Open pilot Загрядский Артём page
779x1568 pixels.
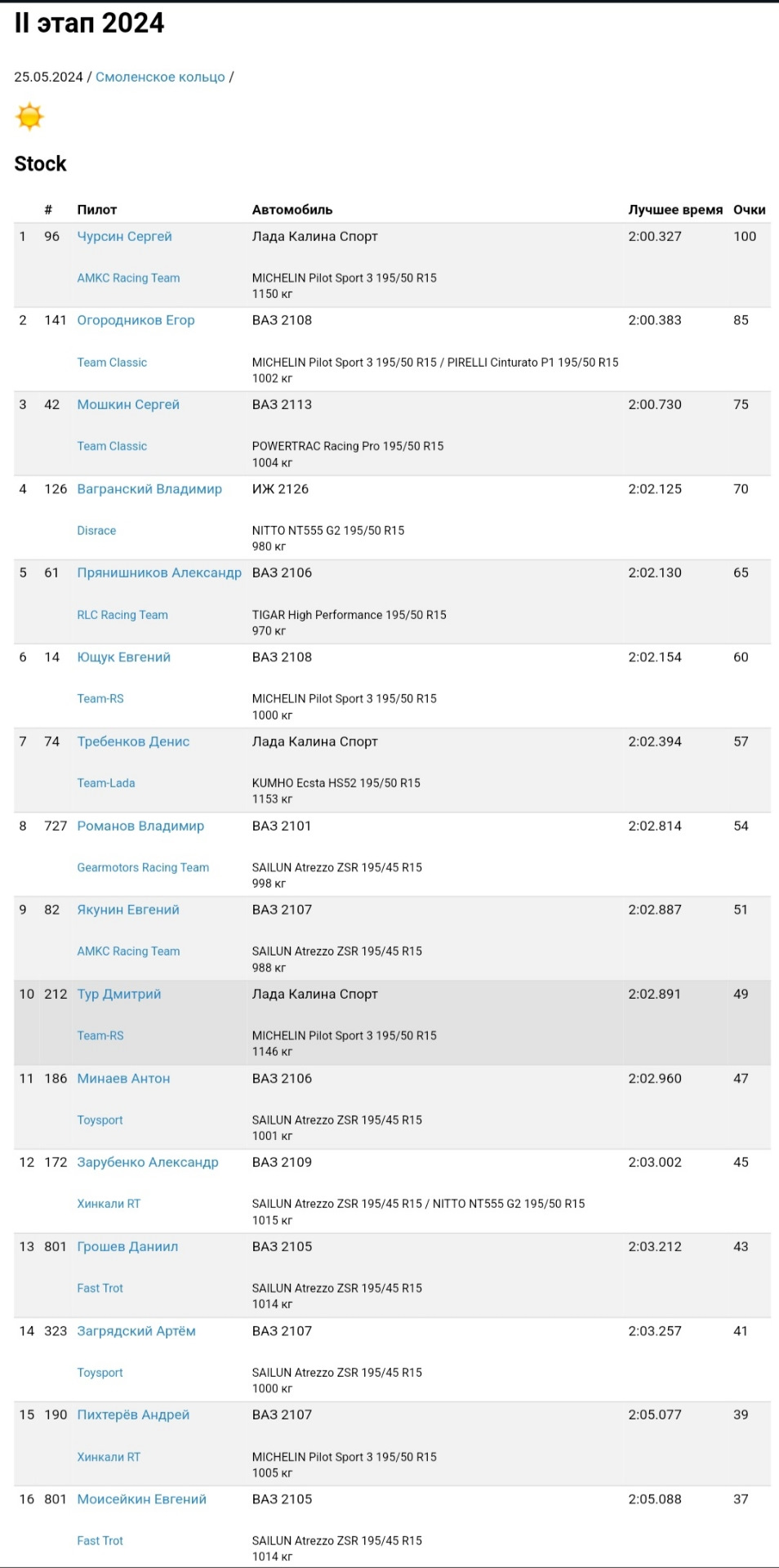point(136,1330)
